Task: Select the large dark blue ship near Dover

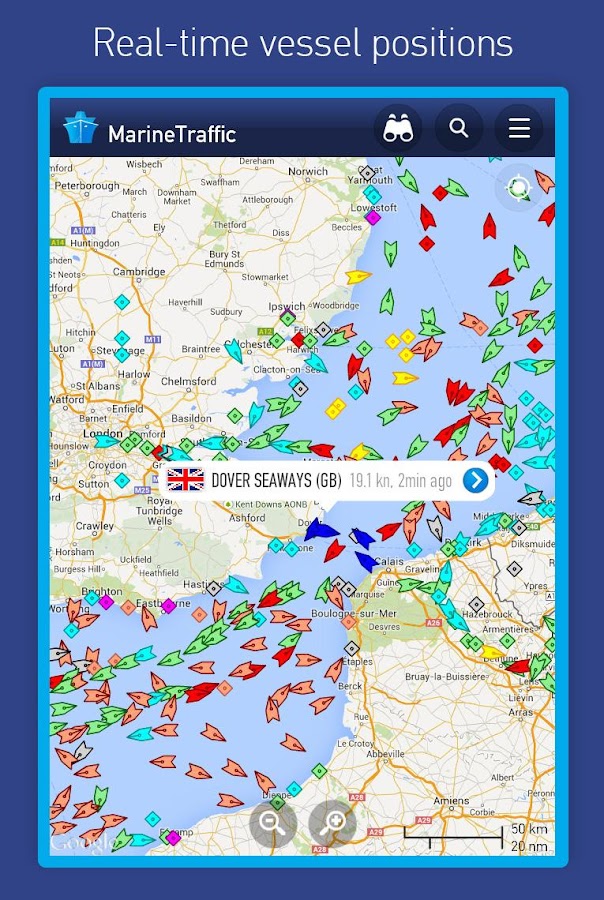Action: (320, 530)
